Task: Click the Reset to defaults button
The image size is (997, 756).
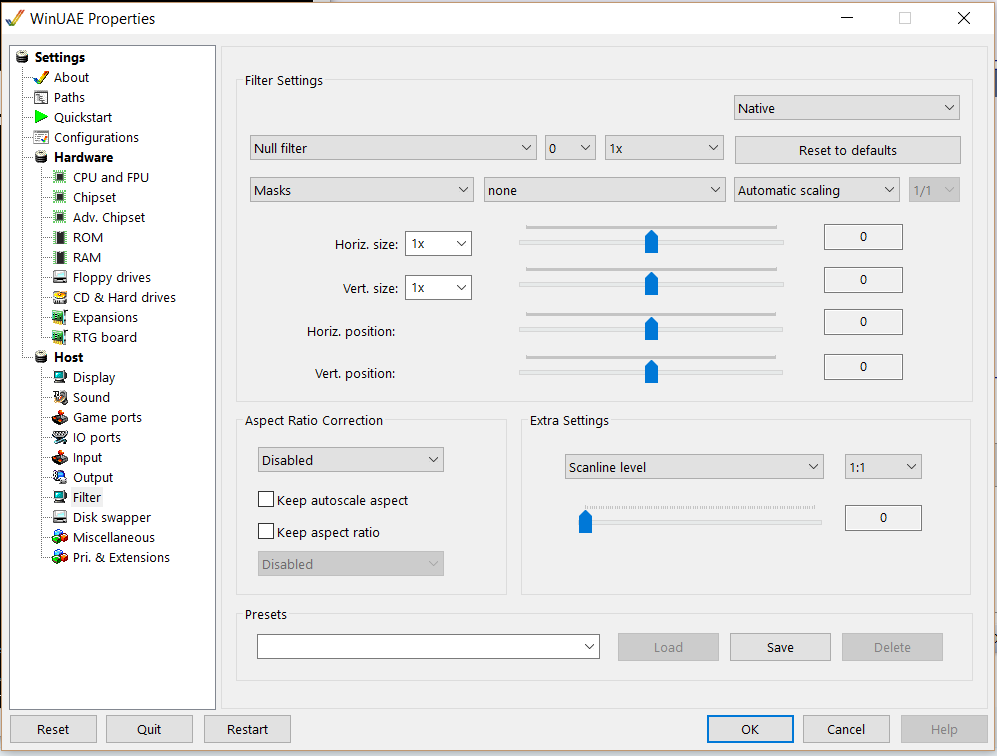Action: pos(847,150)
